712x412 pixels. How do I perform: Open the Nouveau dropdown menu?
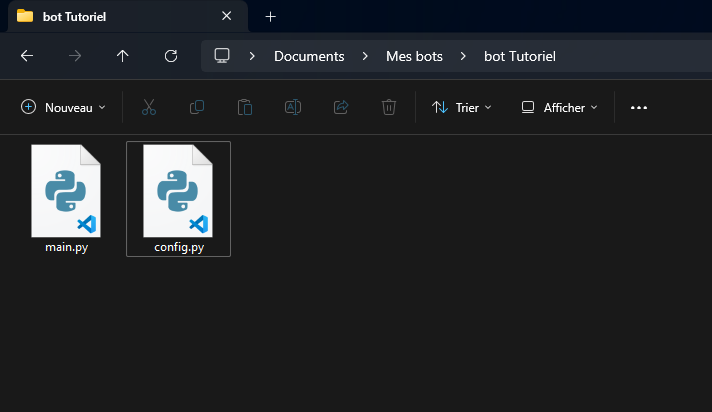[63, 107]
